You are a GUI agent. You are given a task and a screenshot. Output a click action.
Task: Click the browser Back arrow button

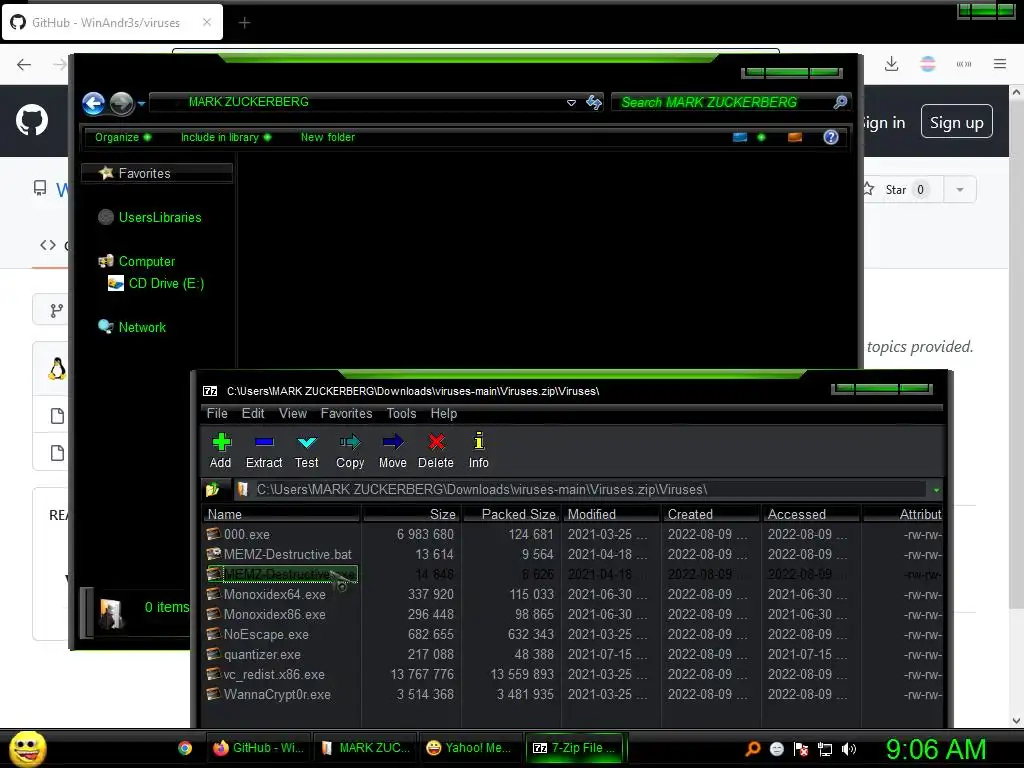(x=24, y=64)
